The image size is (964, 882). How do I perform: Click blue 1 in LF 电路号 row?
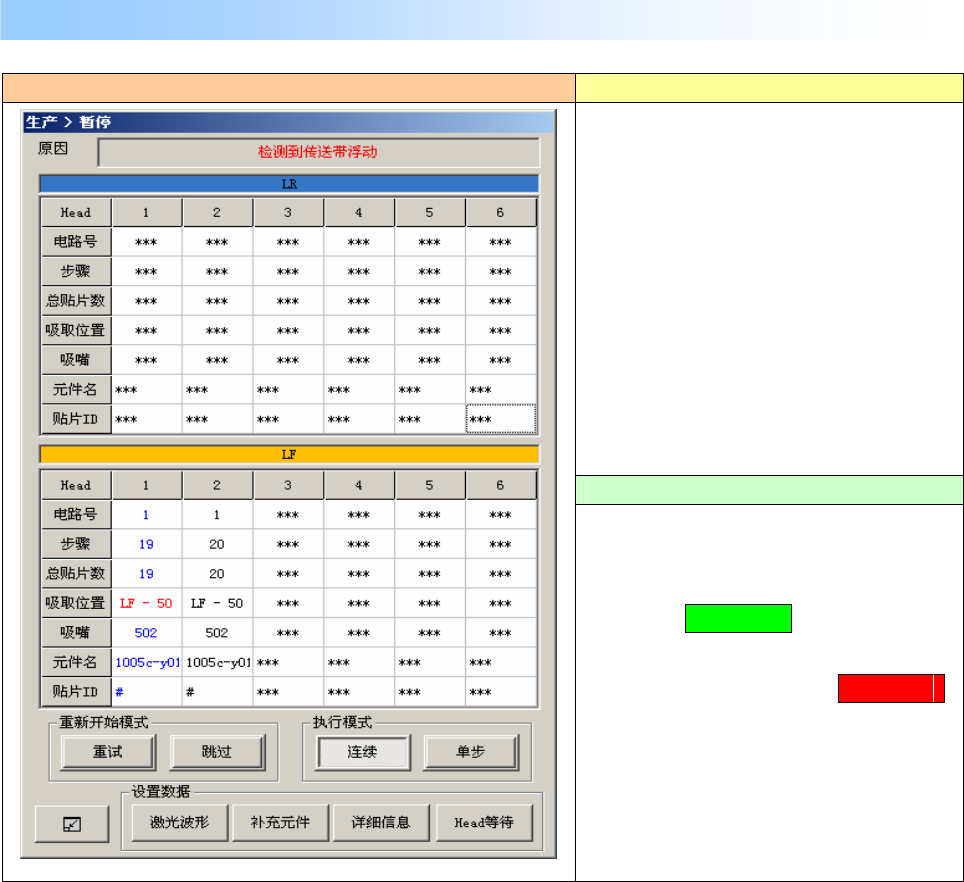point(146,514)
